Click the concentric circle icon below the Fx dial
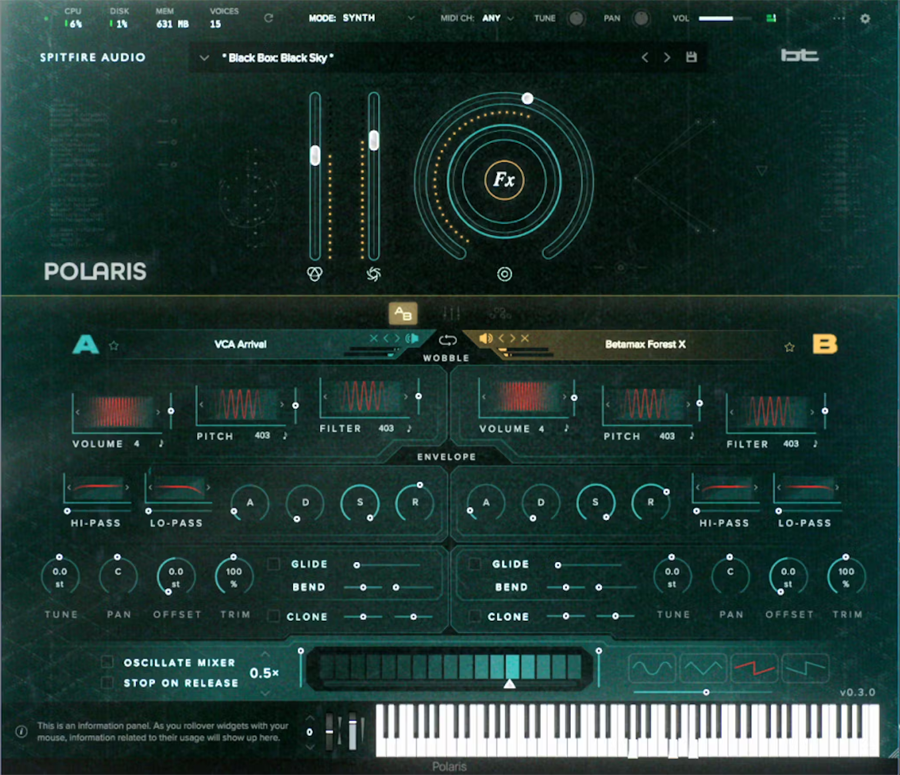Viewport: 900px width, 775px height. [504, 274]
